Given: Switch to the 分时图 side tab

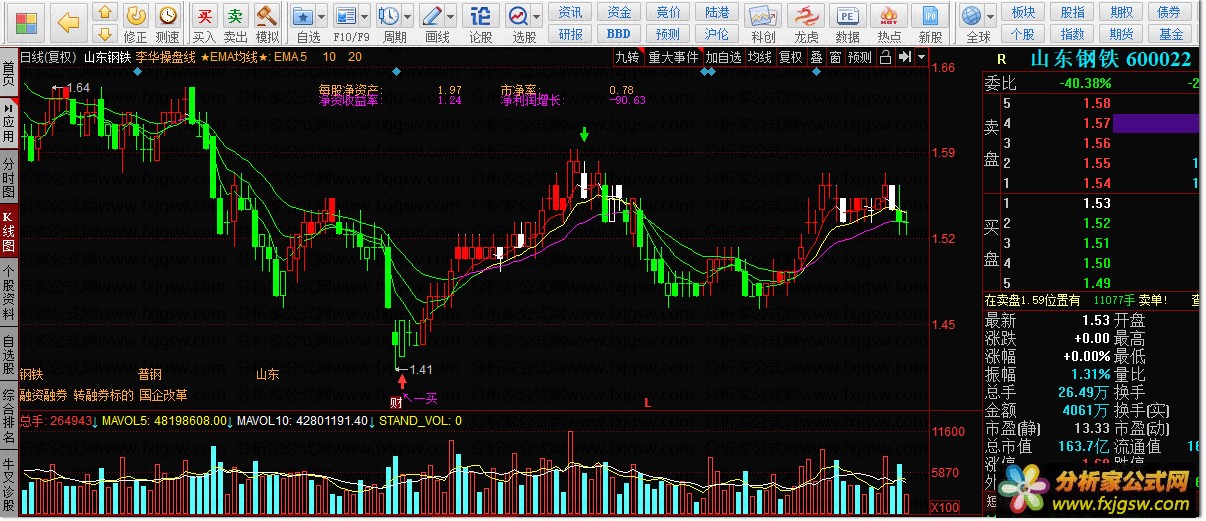Looking at the screenshot, I should click(x=8, y=178).
